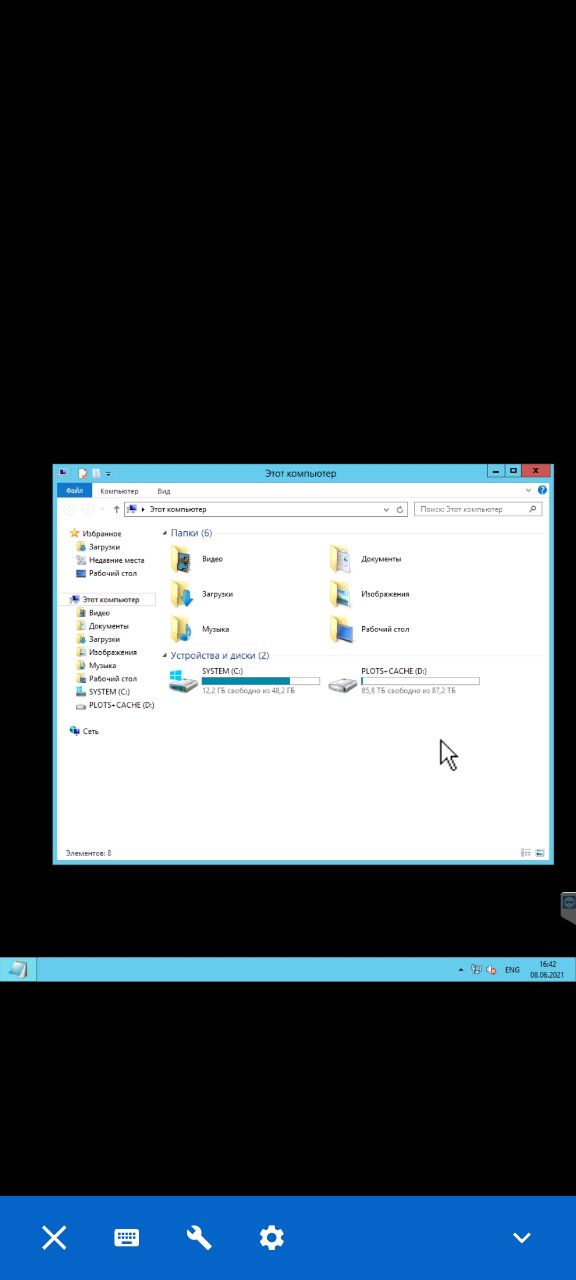Click text 12,2 ГБ свободно из 48,2 ГБ
Viewport: 576px width, 1280px height.
[x=248, y=691]
